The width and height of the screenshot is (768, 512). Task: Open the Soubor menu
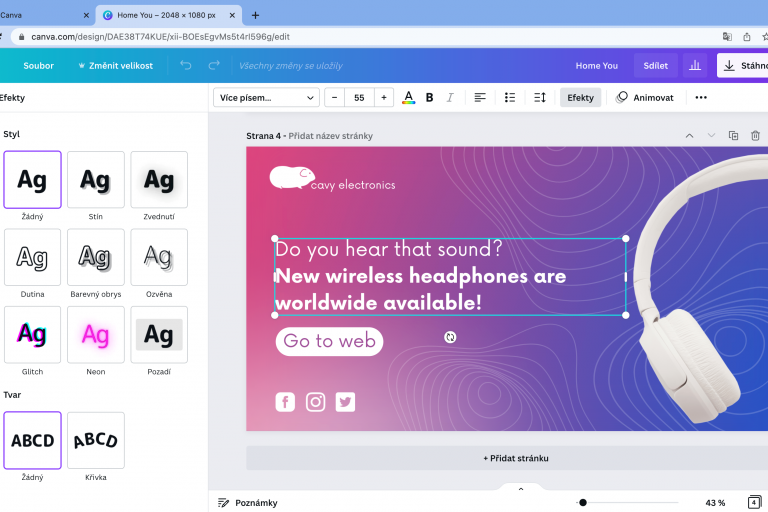click(39, 66)
